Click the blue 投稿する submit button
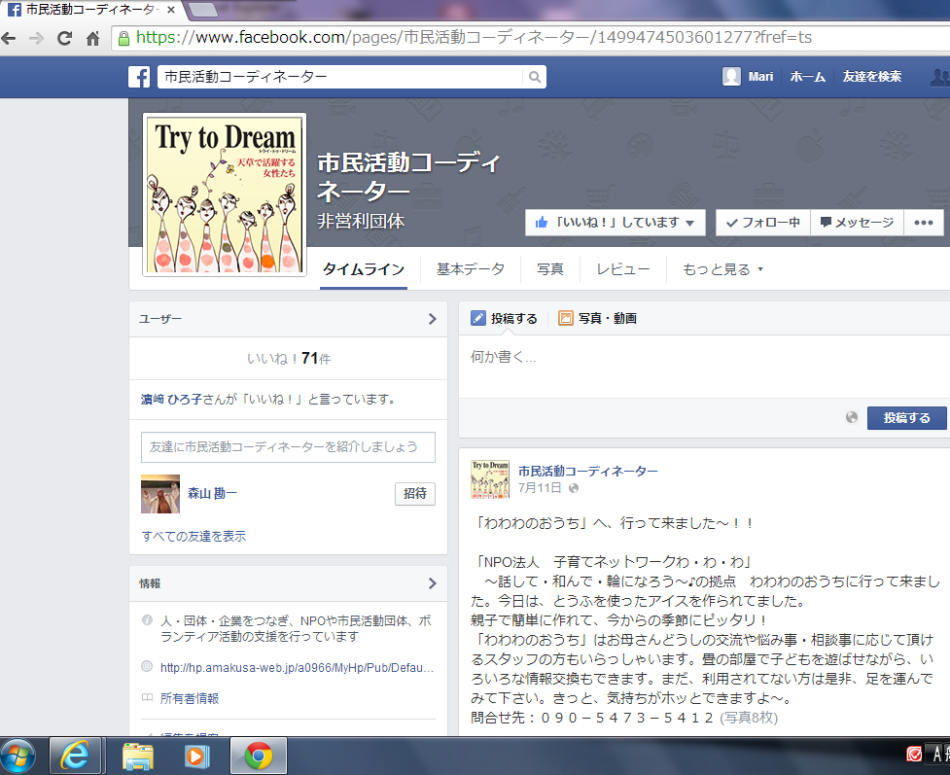Screen dimensions: 950x775 pyautogui.click(x=906, y=418)
